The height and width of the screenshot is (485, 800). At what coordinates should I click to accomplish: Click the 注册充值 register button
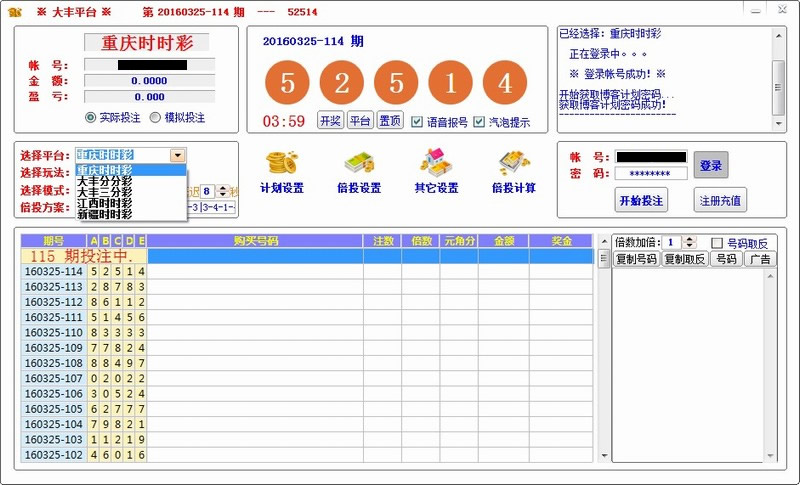(x=720, y=200)
